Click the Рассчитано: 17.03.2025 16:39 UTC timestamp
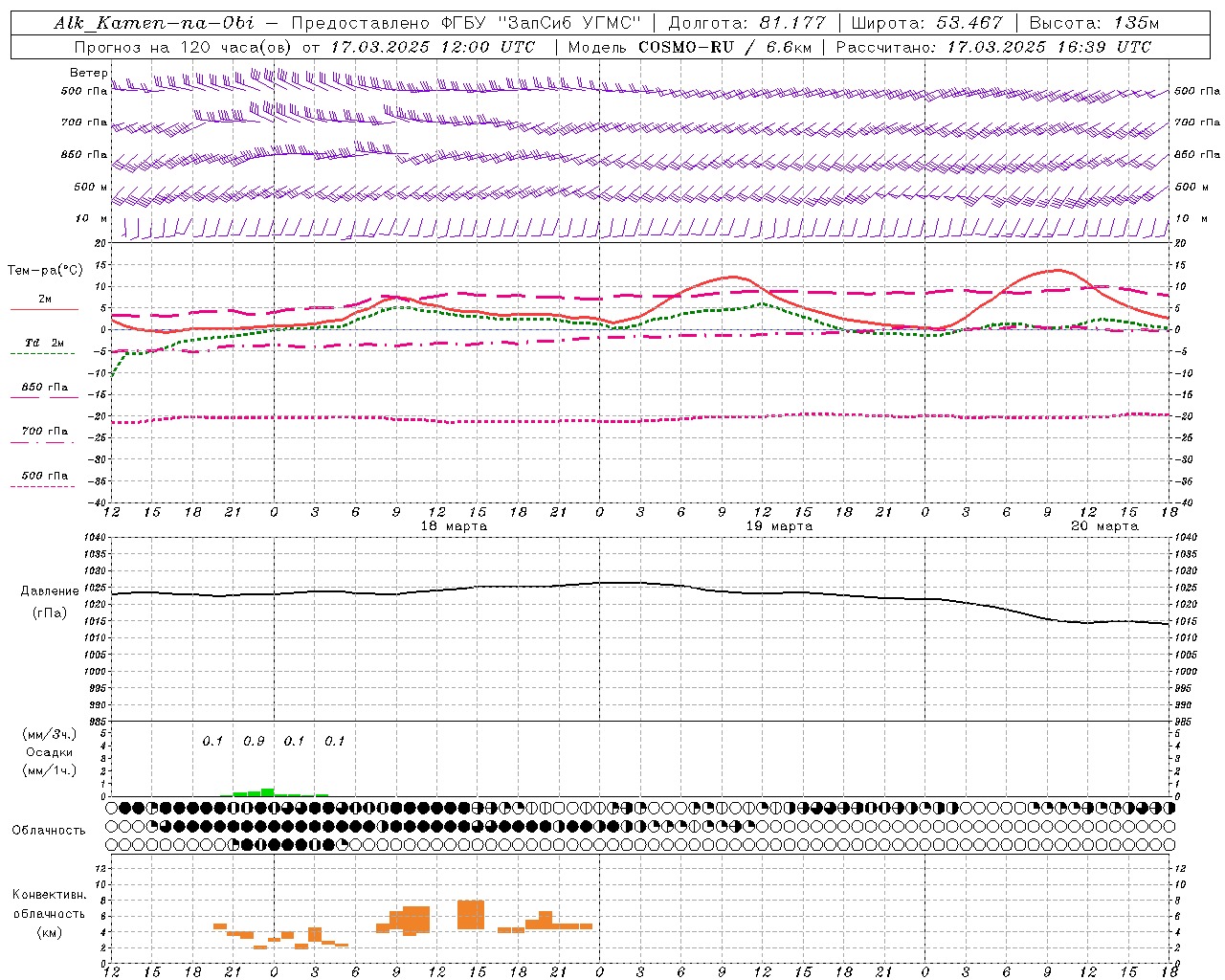This screenshot has width=1225, height=980. 993,47
